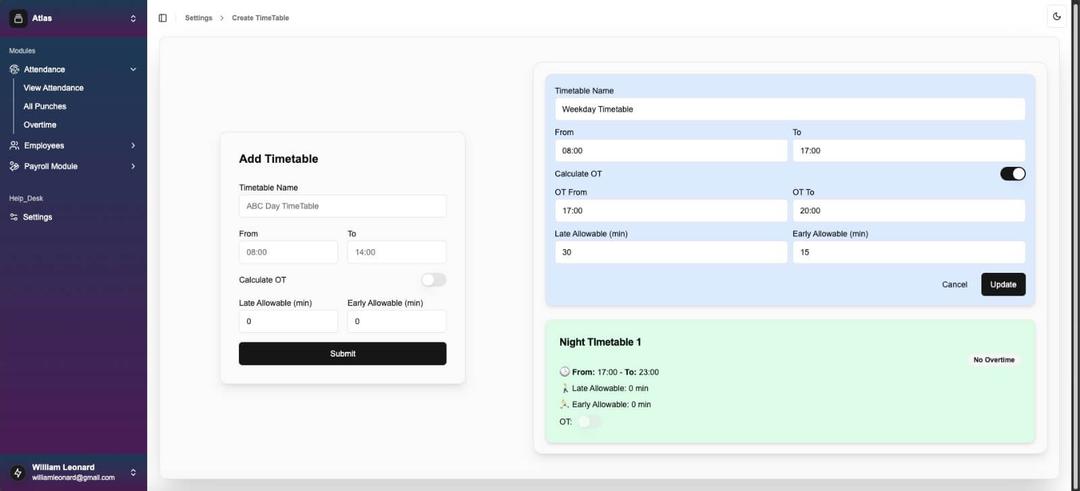This screenshot has height=491, width=1080.
Task: Edit Early Allowable field showing 15
Action: (909, 252)
